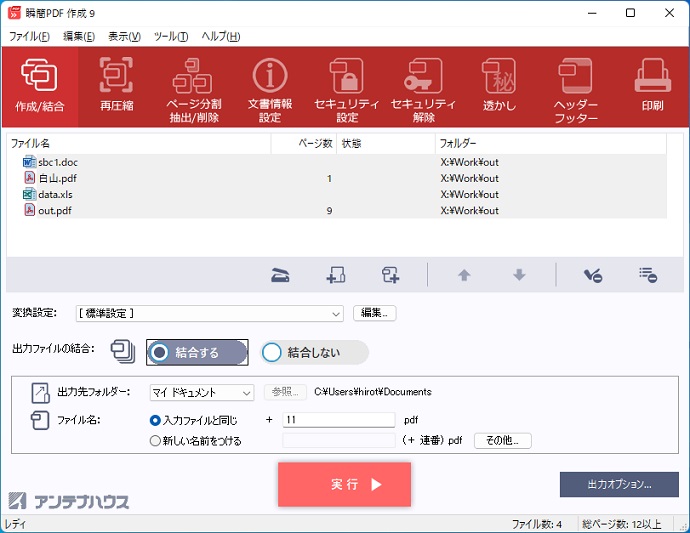Click the new name input field
The width and height of the screenshot is (690, 533).
coord(339,440)
